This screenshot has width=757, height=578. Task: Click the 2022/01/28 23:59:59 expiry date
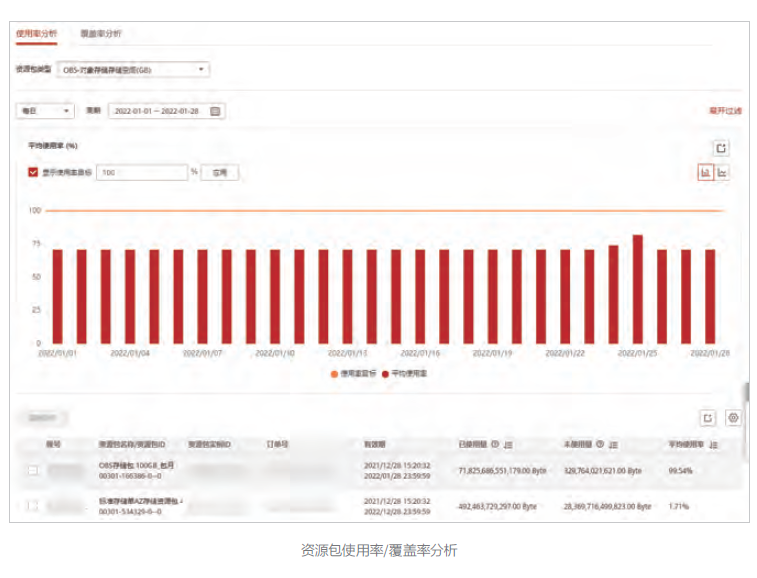click(x=397, y=476)
